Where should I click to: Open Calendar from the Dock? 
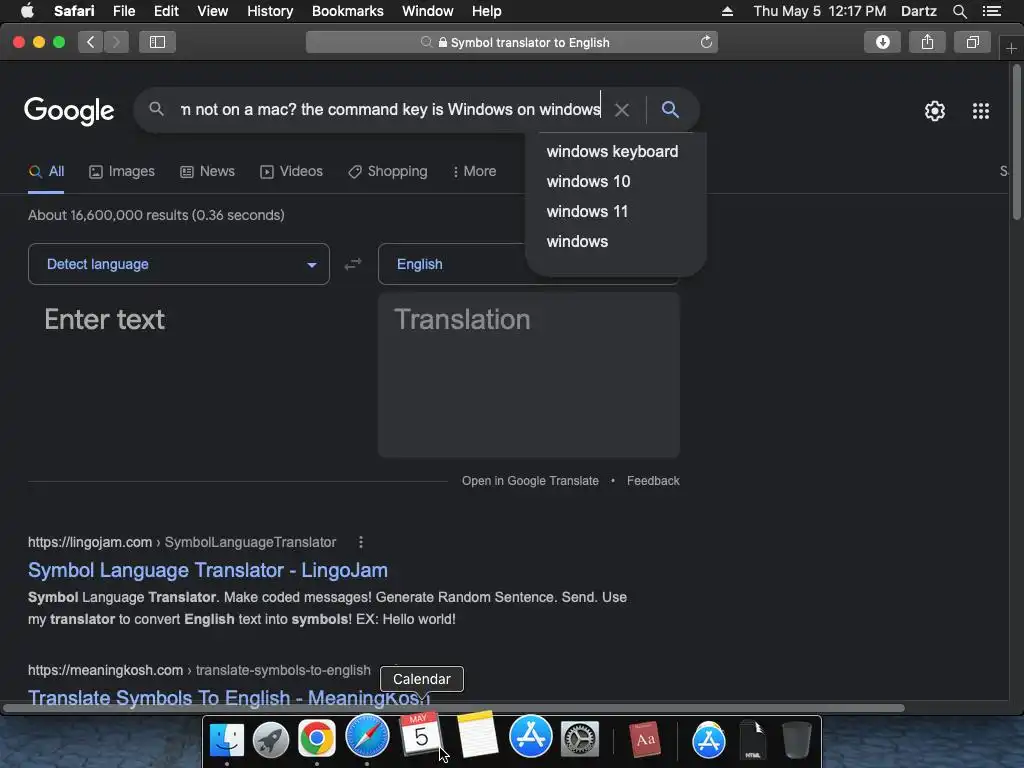pos(420,733)
